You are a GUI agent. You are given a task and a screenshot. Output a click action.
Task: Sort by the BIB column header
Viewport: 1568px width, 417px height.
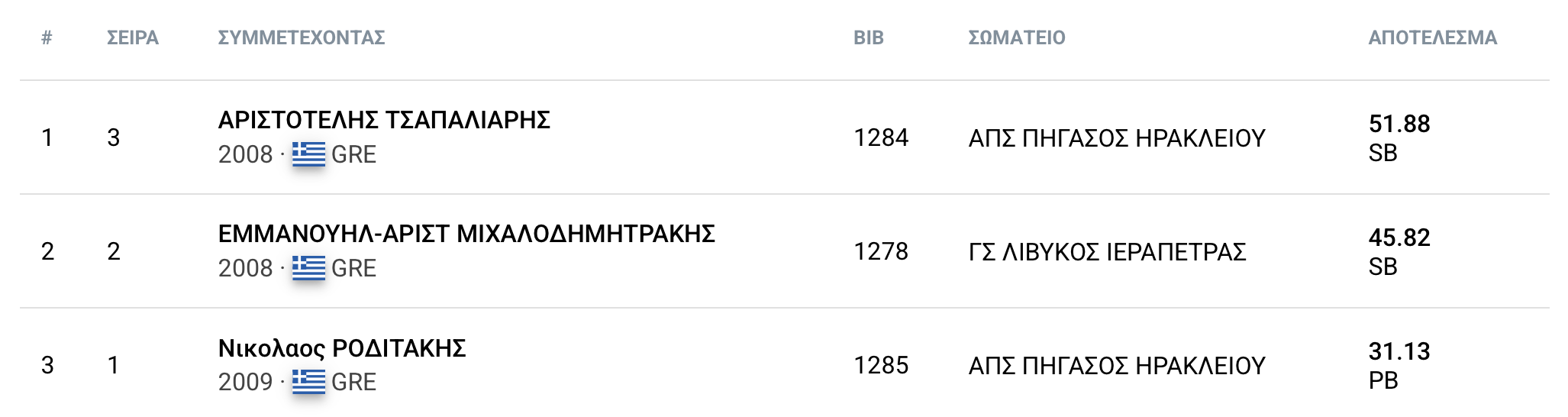tap(869, 37)
